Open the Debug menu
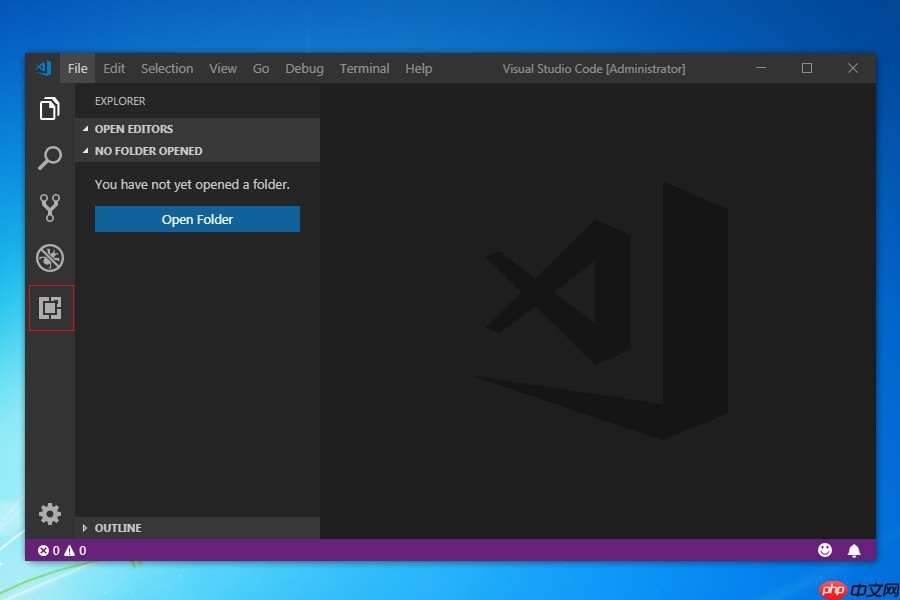Screen dimensions: 900x600 pyautogui.click(x=304, y=68)
